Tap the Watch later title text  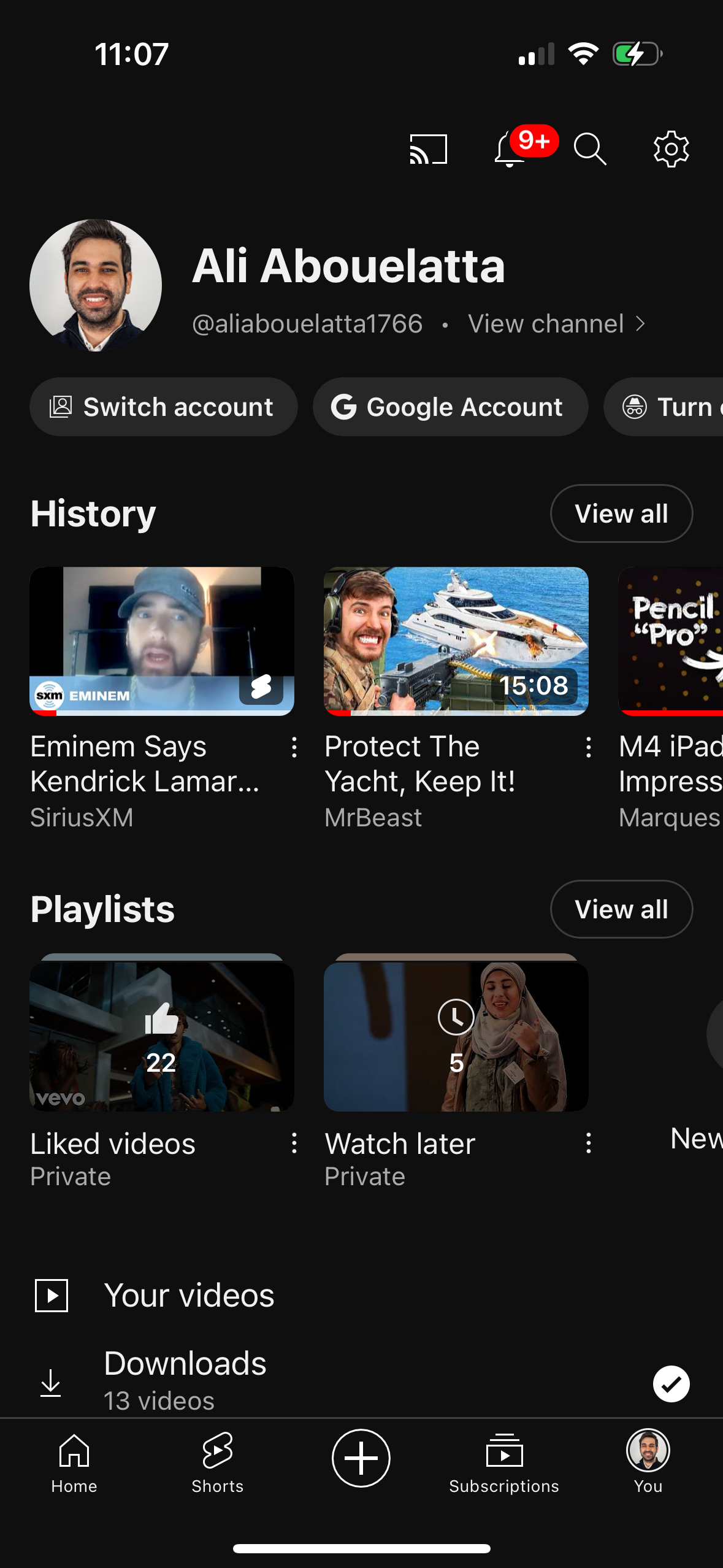click(400, 1143)
